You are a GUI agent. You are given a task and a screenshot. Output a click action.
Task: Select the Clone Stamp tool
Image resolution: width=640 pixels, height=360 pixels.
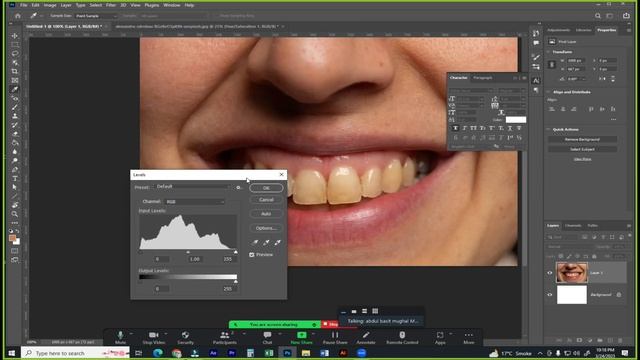point(15,116)
